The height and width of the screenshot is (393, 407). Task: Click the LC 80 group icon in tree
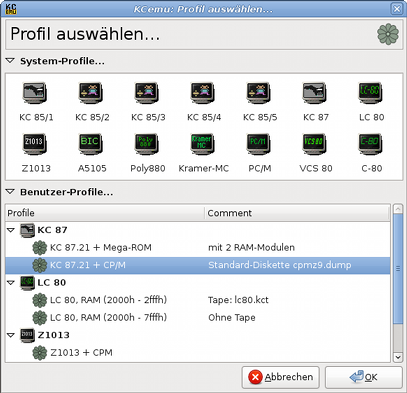coord(27,283)
